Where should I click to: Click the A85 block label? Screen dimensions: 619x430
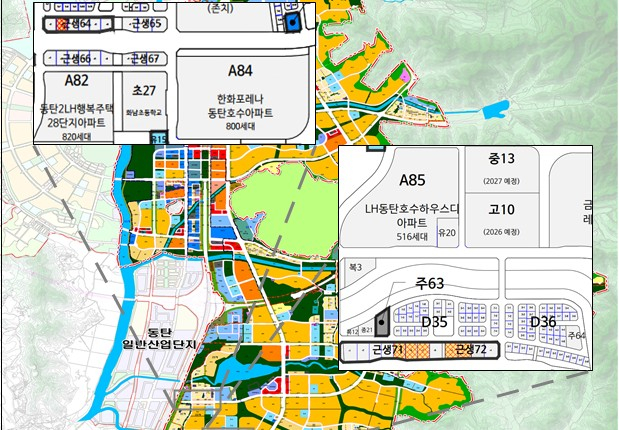(412, 180)
